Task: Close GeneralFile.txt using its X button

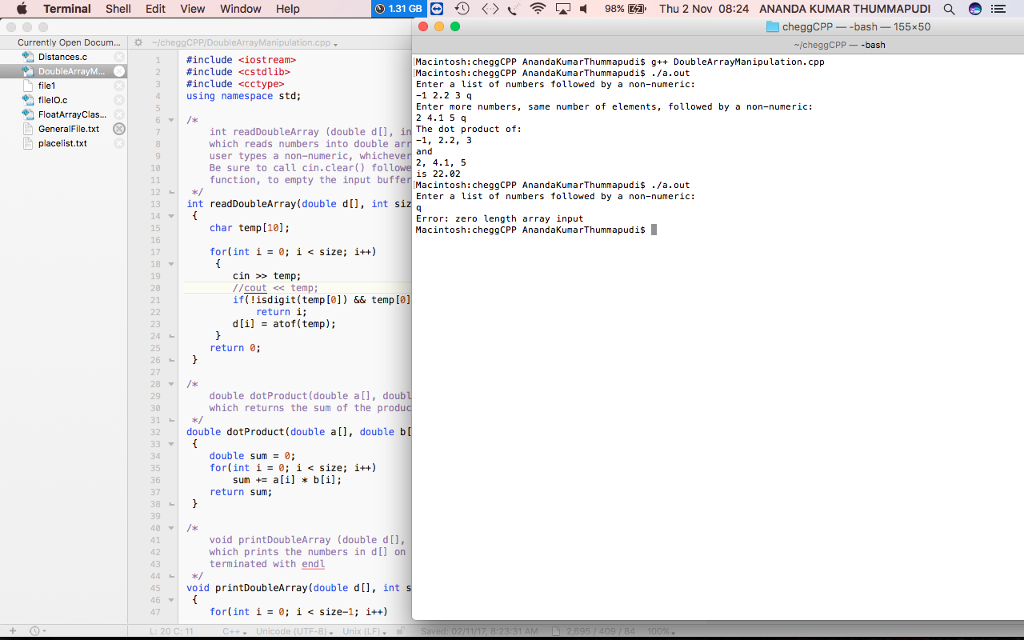Action: point(118,129)
